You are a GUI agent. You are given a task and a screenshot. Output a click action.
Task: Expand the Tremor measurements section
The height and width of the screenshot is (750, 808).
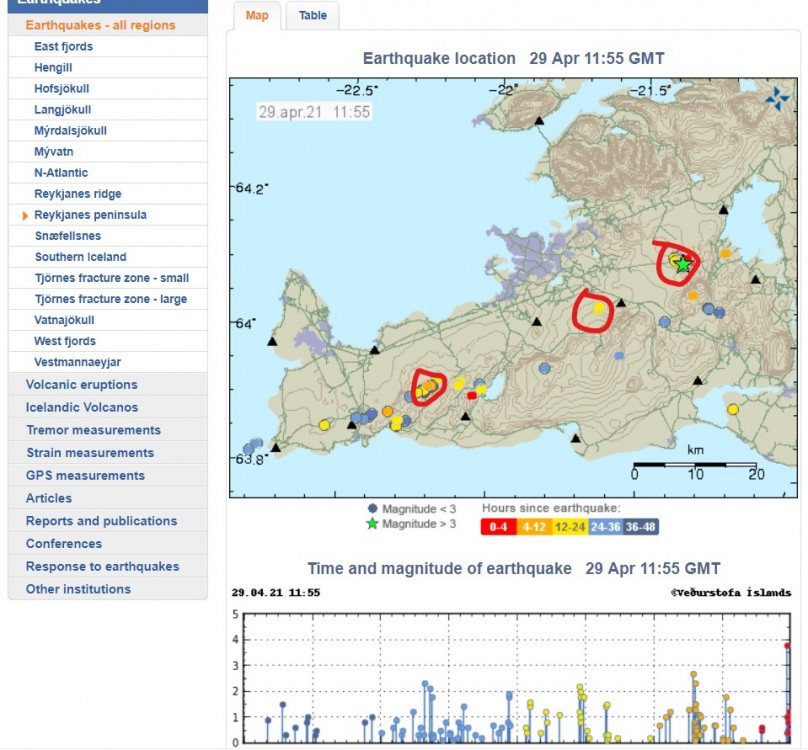point(93,430)
